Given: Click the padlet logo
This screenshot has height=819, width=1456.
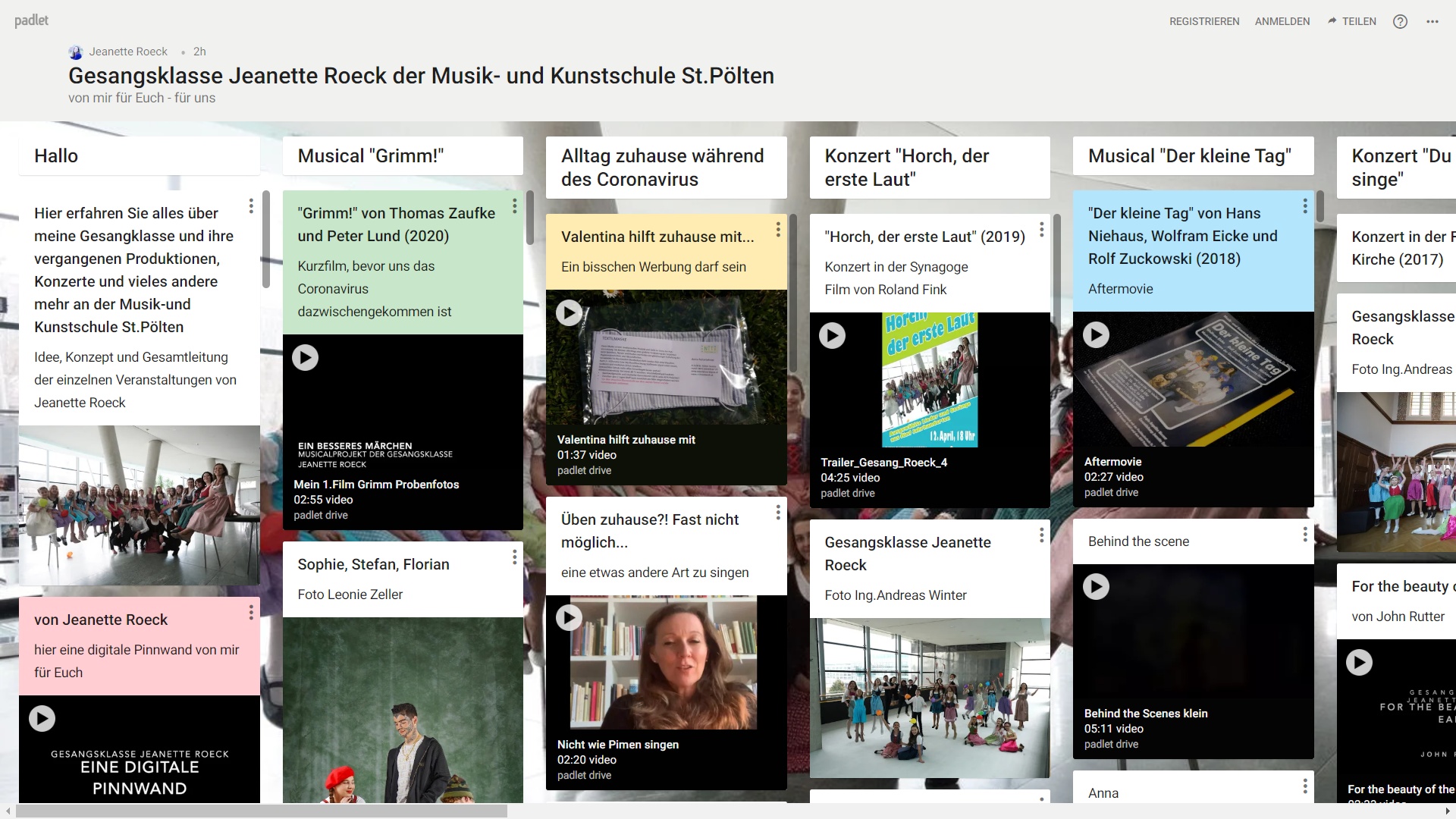Looking at the screenshot, I should [x=31, y=20].
